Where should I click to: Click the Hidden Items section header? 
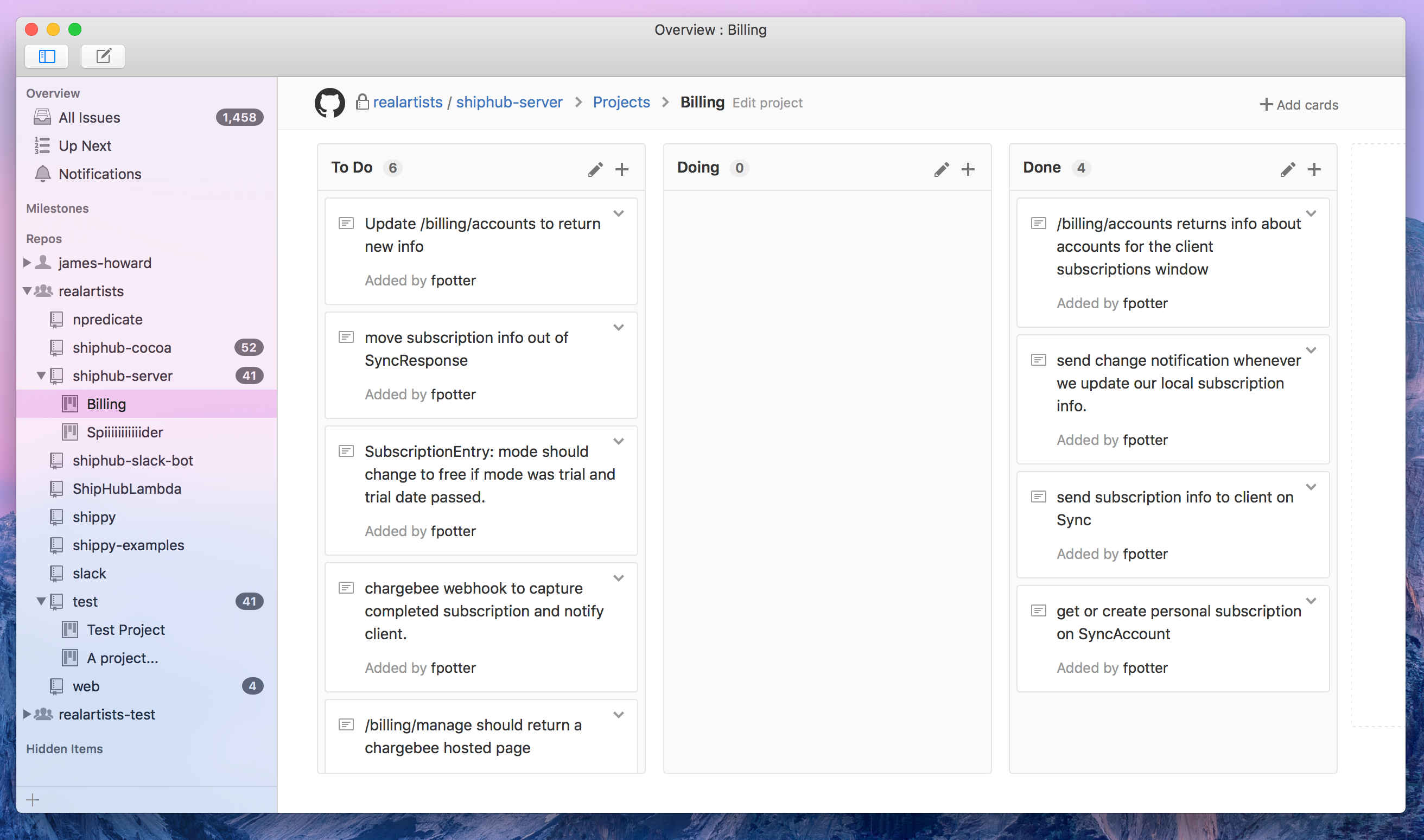pyautogui.click(x=64, y=749)
